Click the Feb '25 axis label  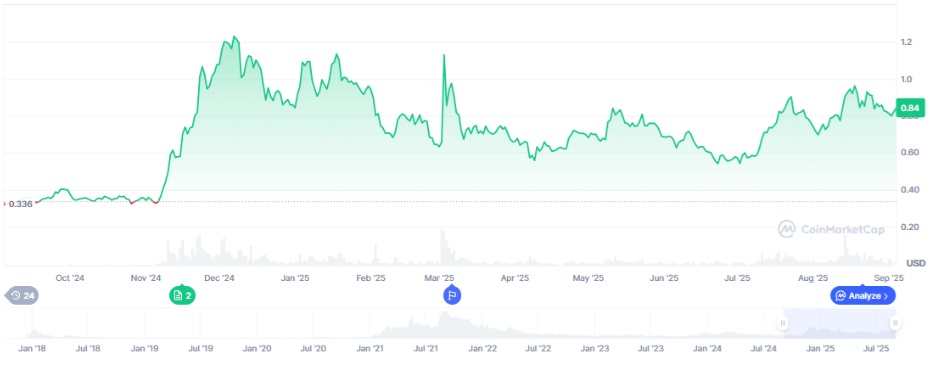[371, 278]
